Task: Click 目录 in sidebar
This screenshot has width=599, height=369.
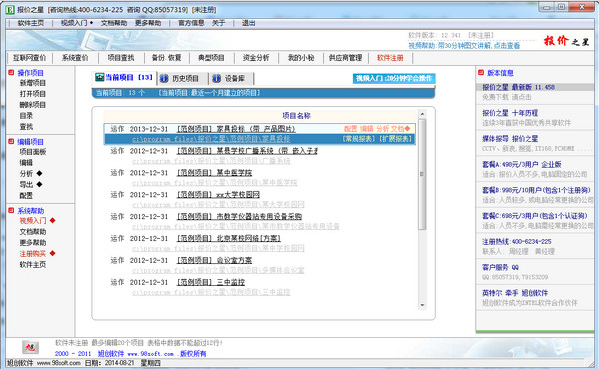Action: pyautogui.click(x=26, y=116)
